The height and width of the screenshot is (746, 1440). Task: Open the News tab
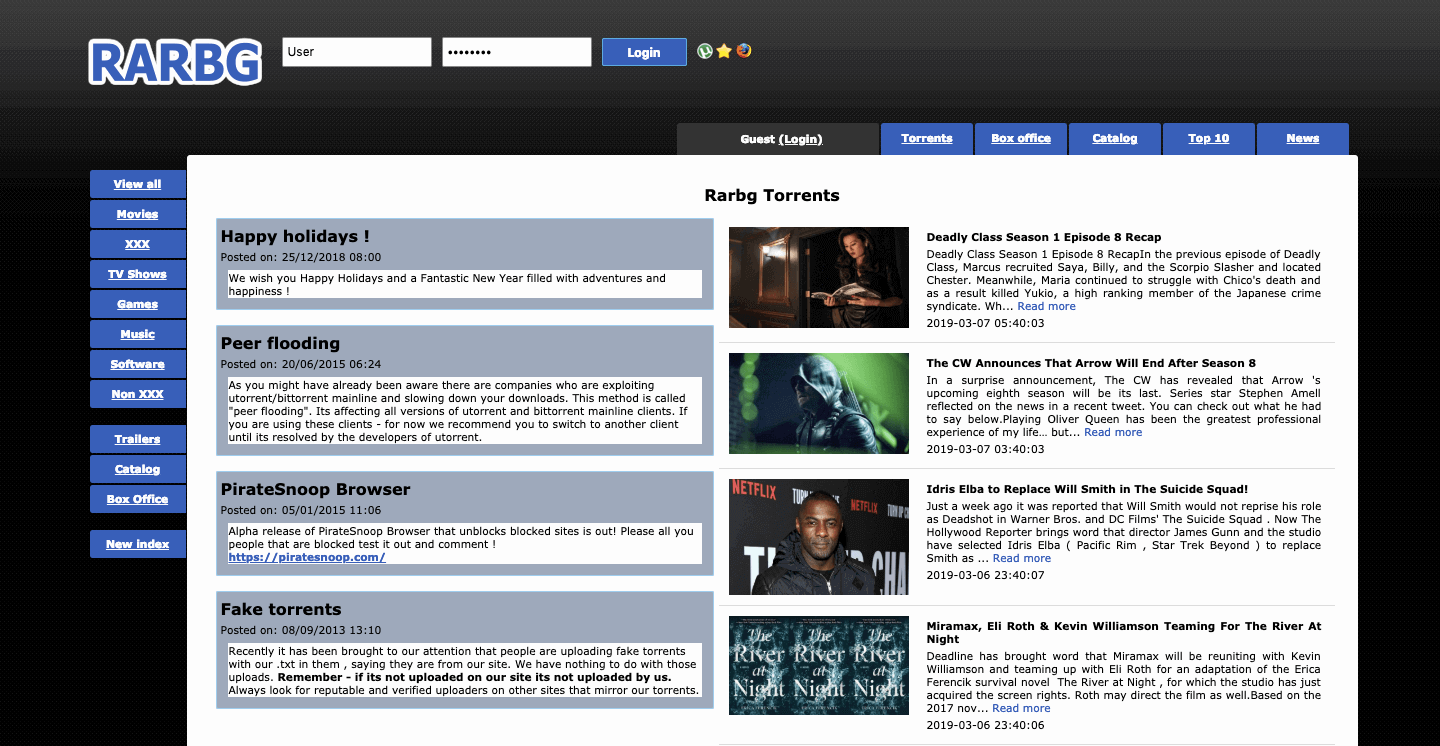point(1303,139)
